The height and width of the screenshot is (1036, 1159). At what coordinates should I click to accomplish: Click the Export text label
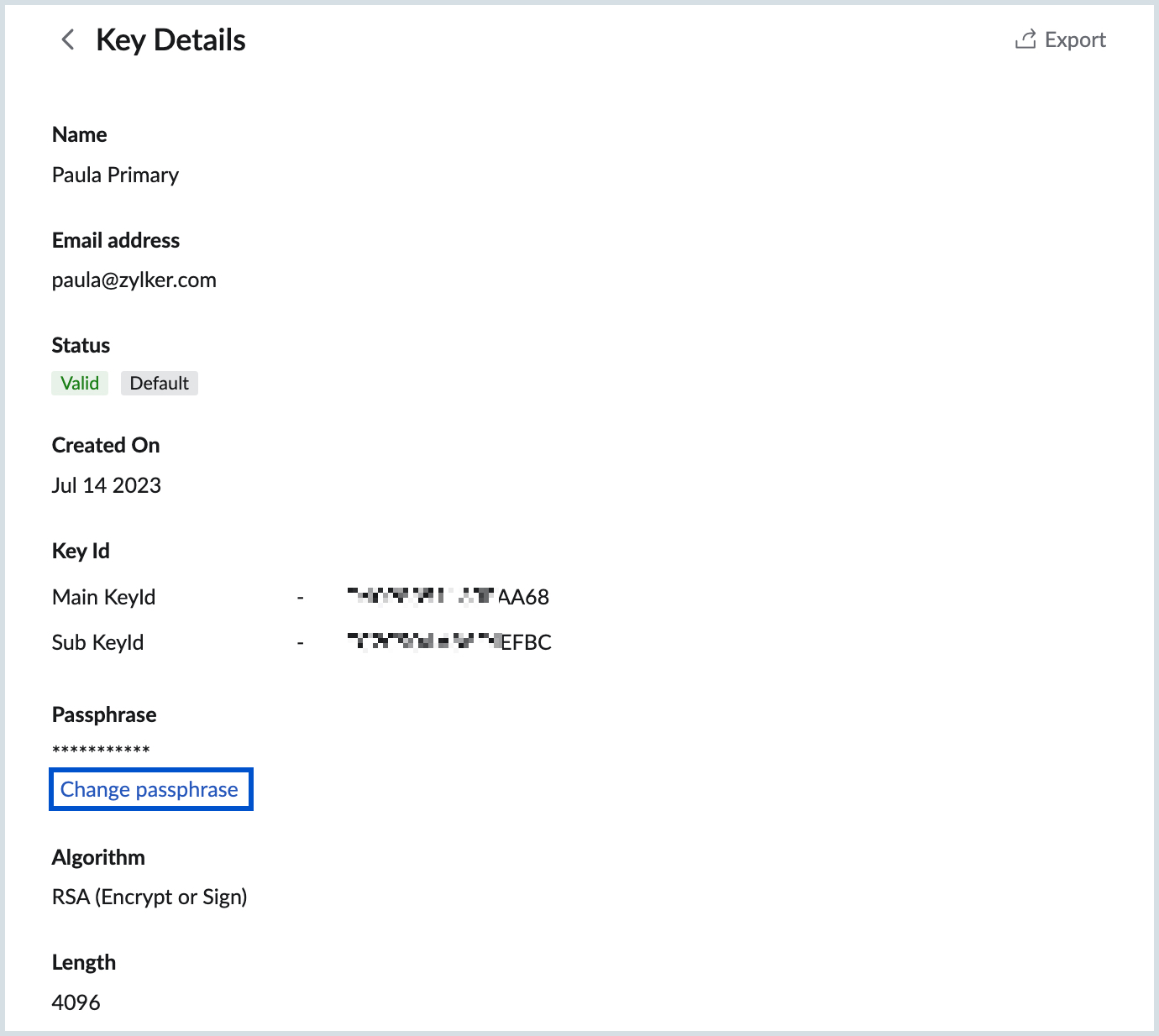1075,39
